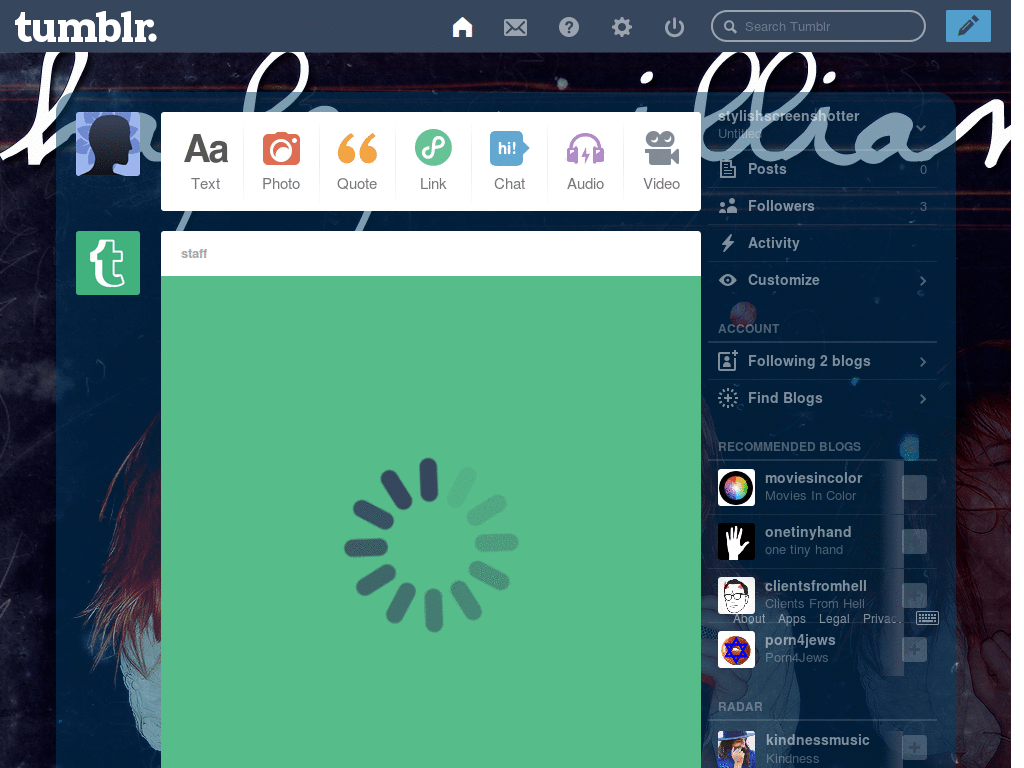Log out with the power icon
1024x768 pixels.
coord(674,27)
